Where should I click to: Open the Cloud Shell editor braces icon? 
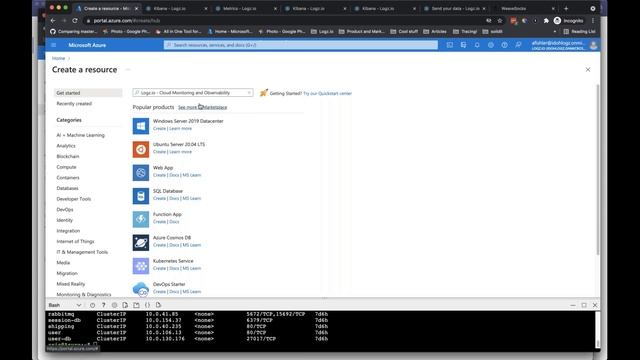pyautogui.click(x=147, y=305)
